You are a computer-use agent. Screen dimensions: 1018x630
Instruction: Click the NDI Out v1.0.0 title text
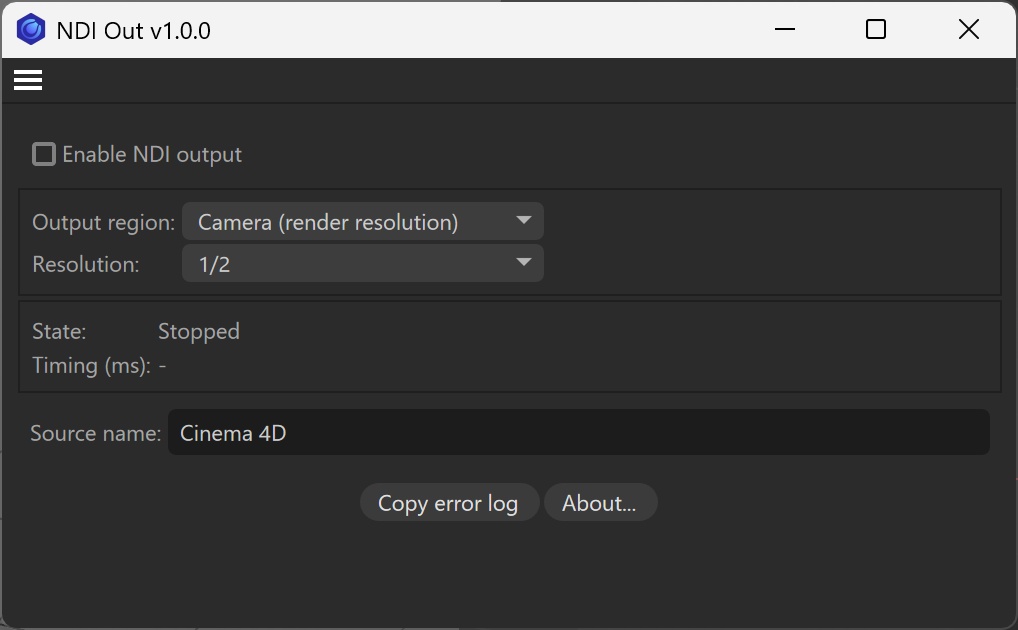click(x=134, y=31)
